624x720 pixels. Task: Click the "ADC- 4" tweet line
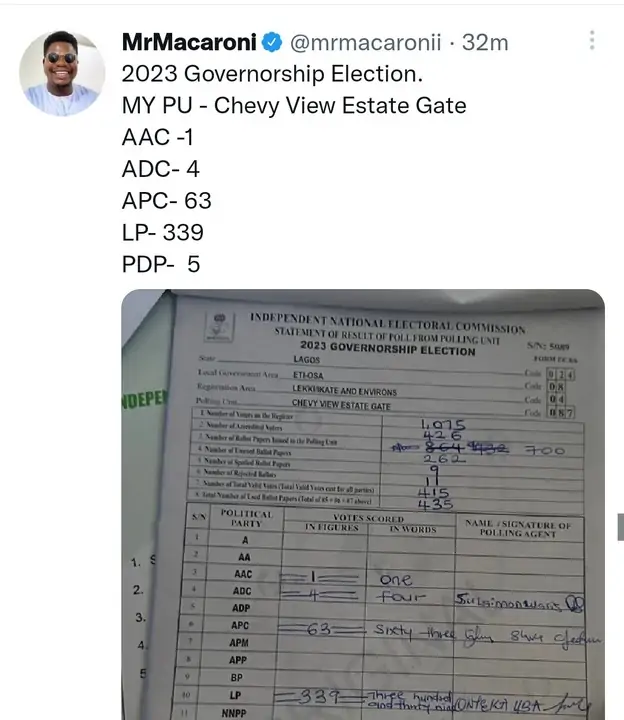point(160,169)
